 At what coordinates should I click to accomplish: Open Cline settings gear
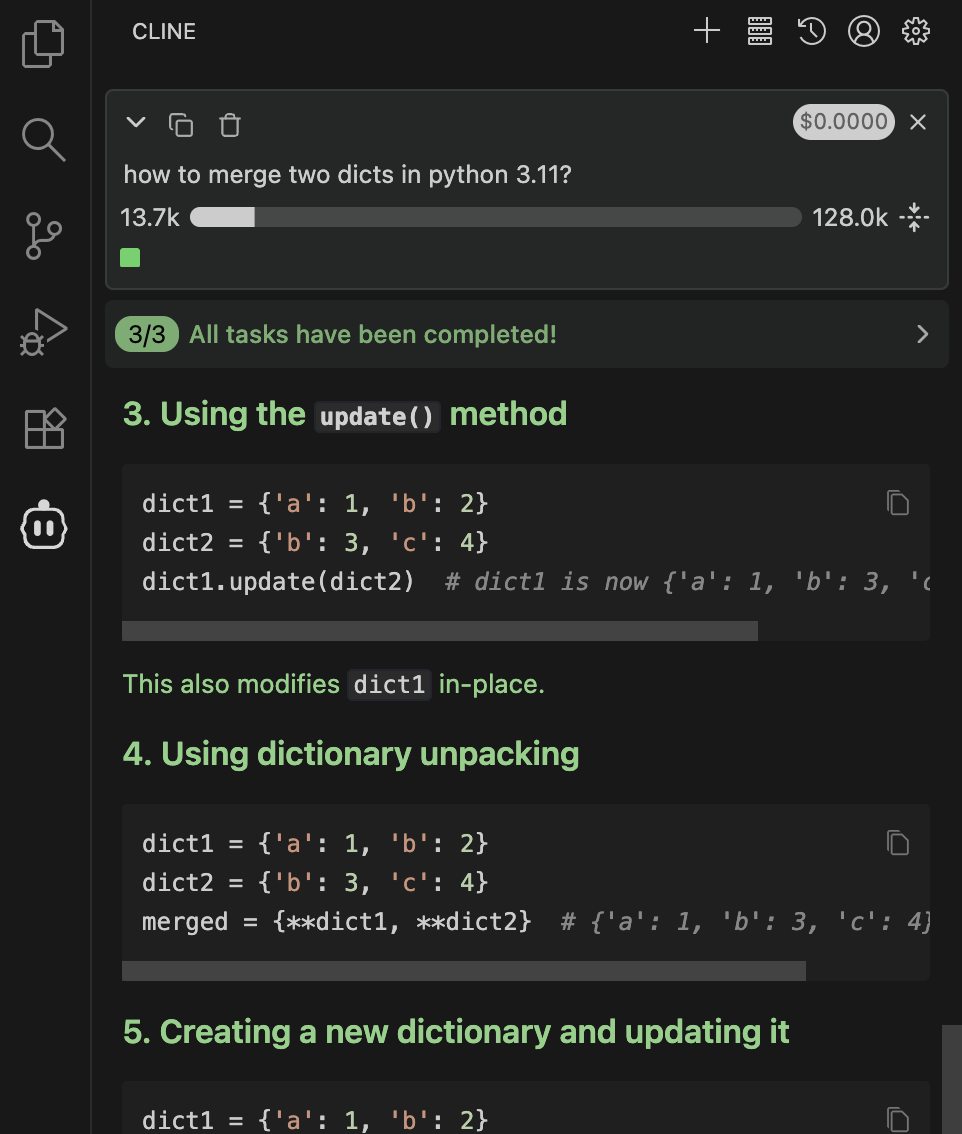(x=916, y=31)
